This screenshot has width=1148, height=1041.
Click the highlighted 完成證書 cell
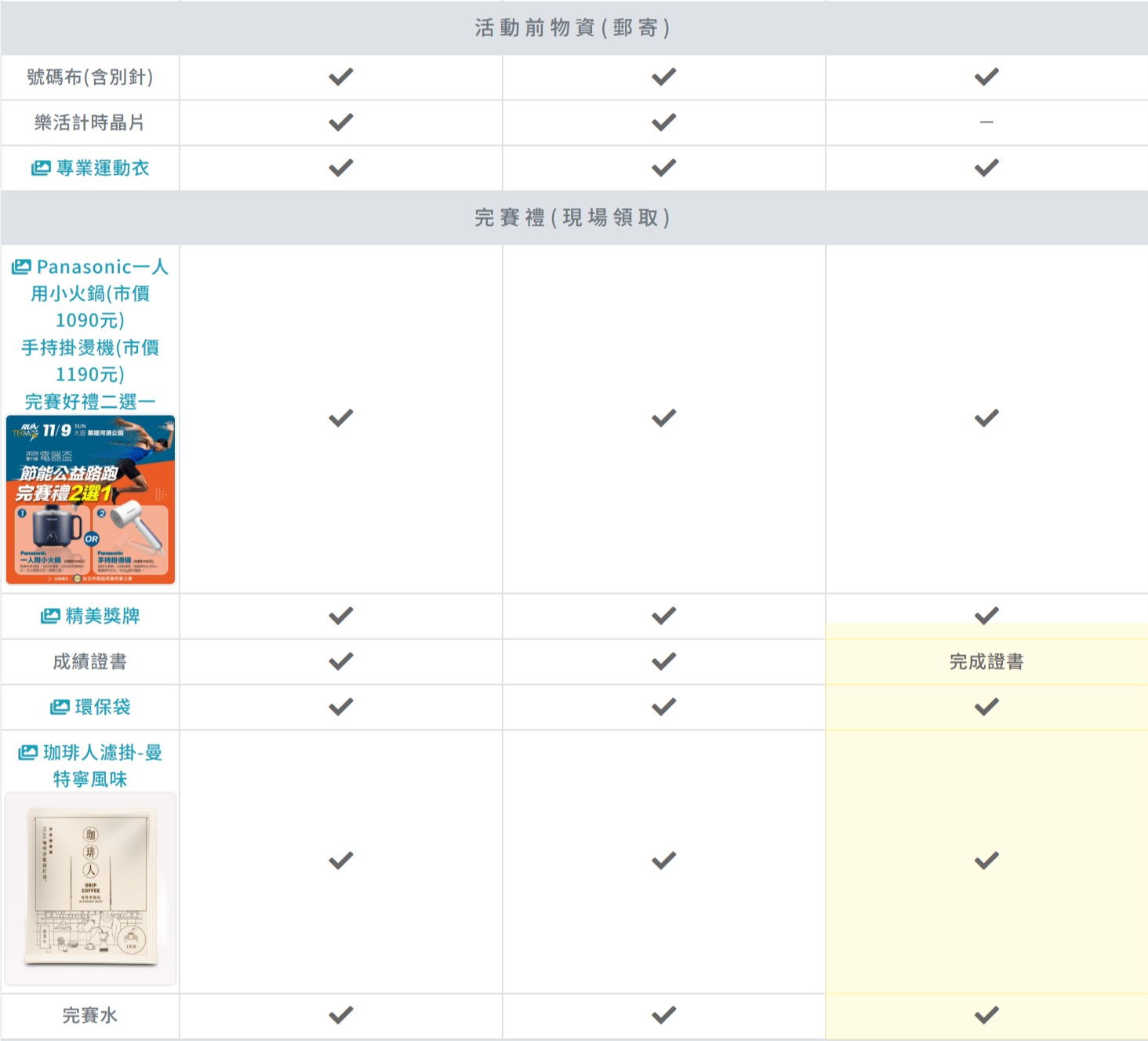coord(986,661)
